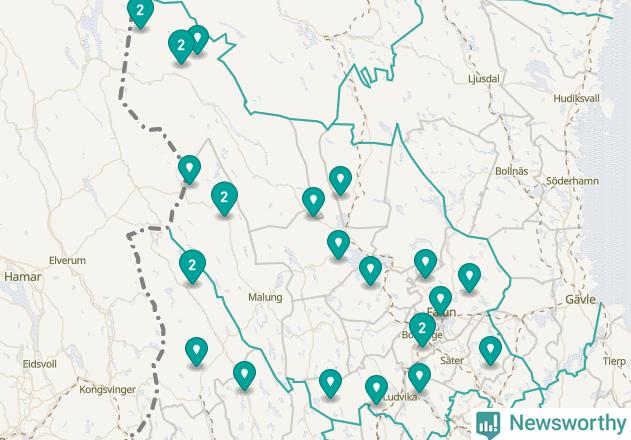This screenshot has width=631, height=440.
Task: Click the Hamar city label
Action: 23,277
